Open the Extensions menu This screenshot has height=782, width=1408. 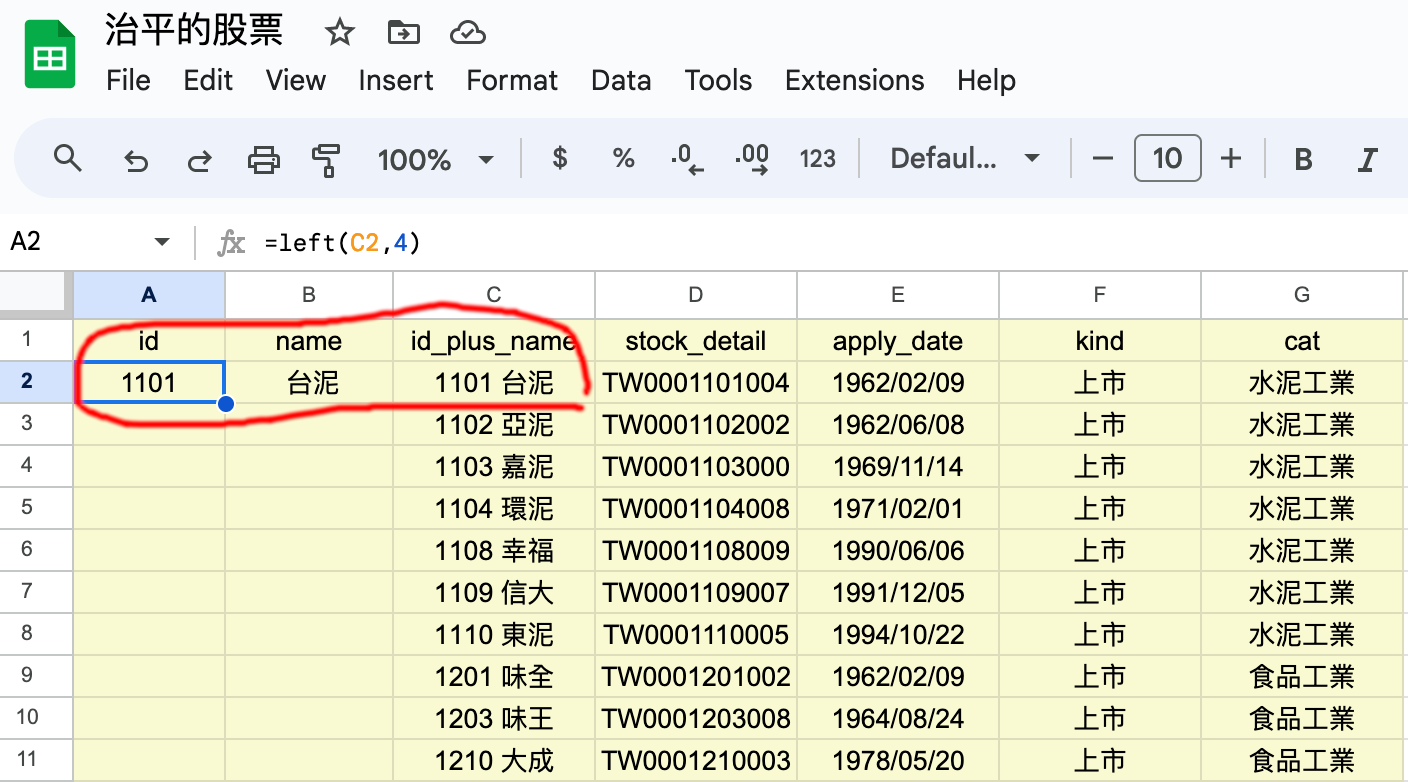854,80
